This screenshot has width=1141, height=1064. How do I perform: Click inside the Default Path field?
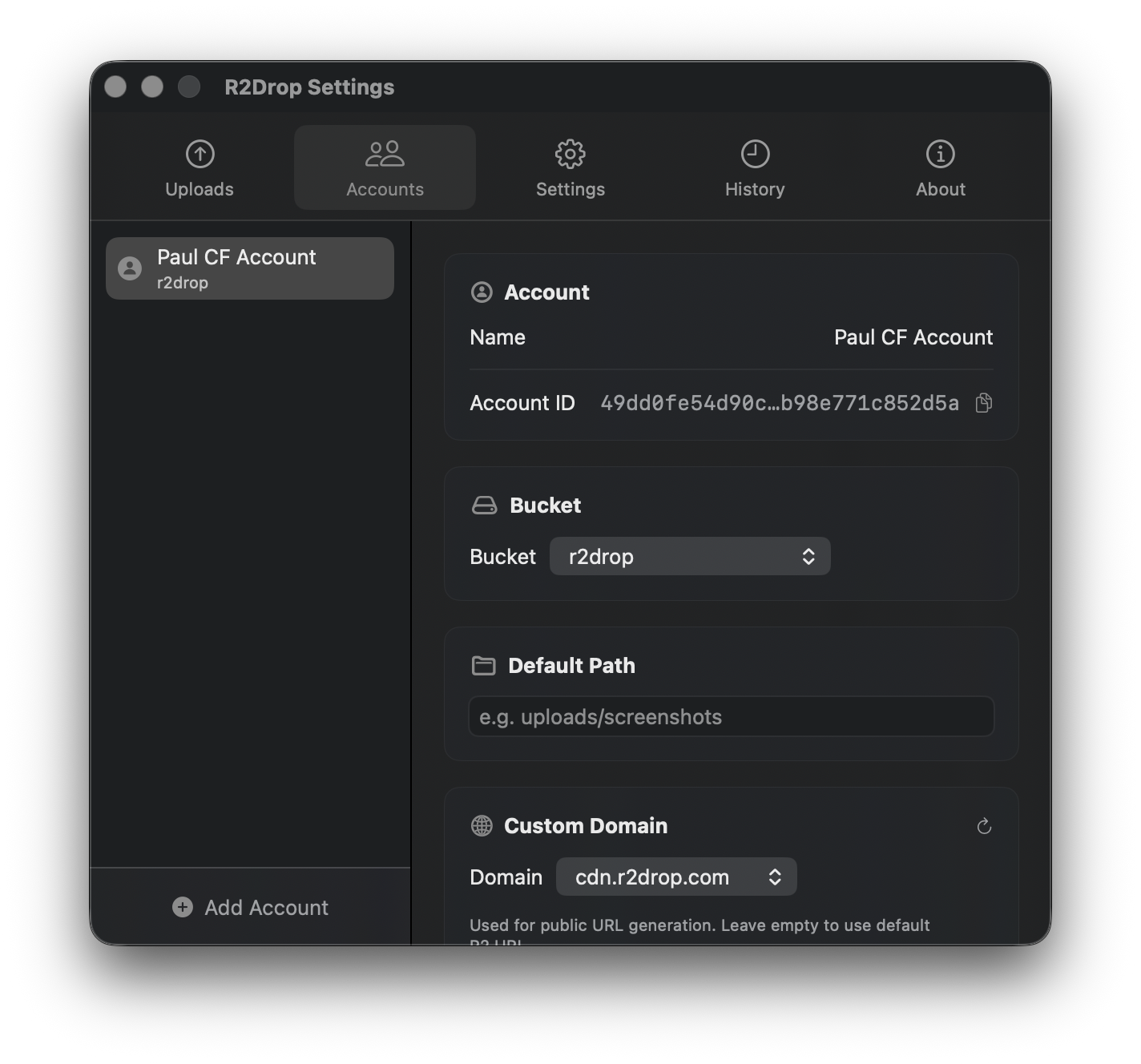point(730,716)
